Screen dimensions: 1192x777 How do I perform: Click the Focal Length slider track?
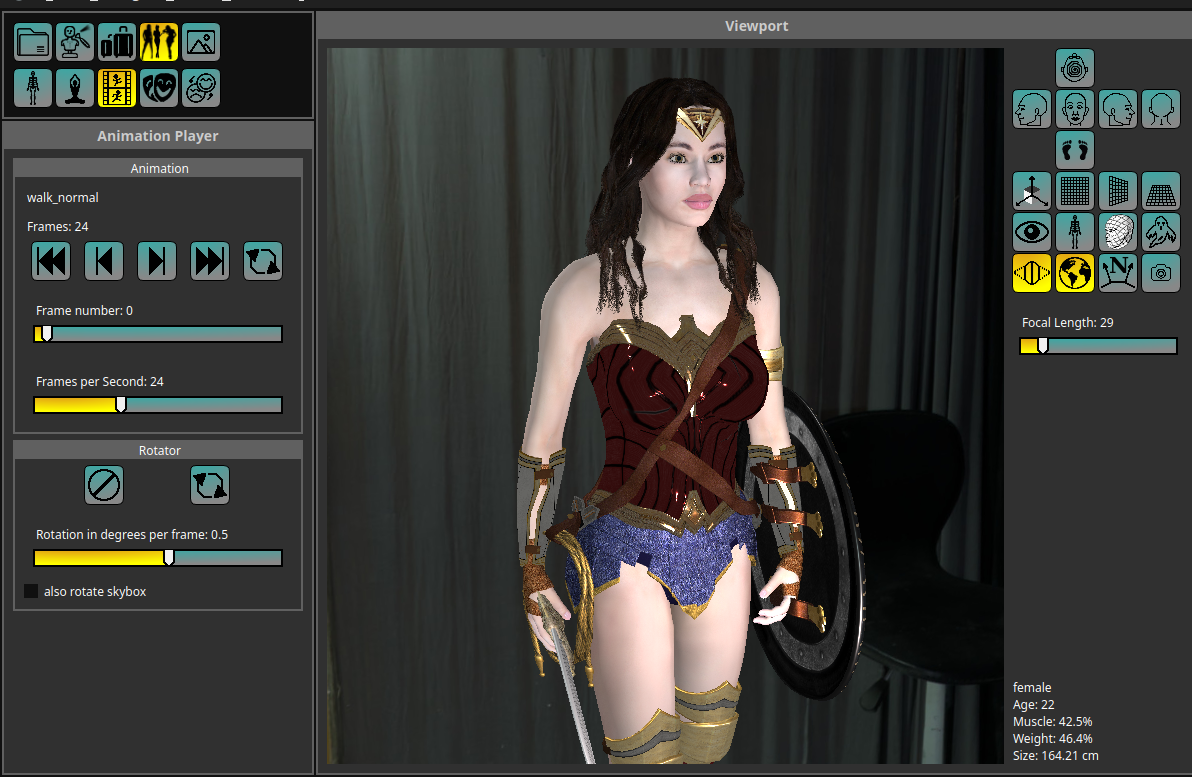pos(1098,346)
